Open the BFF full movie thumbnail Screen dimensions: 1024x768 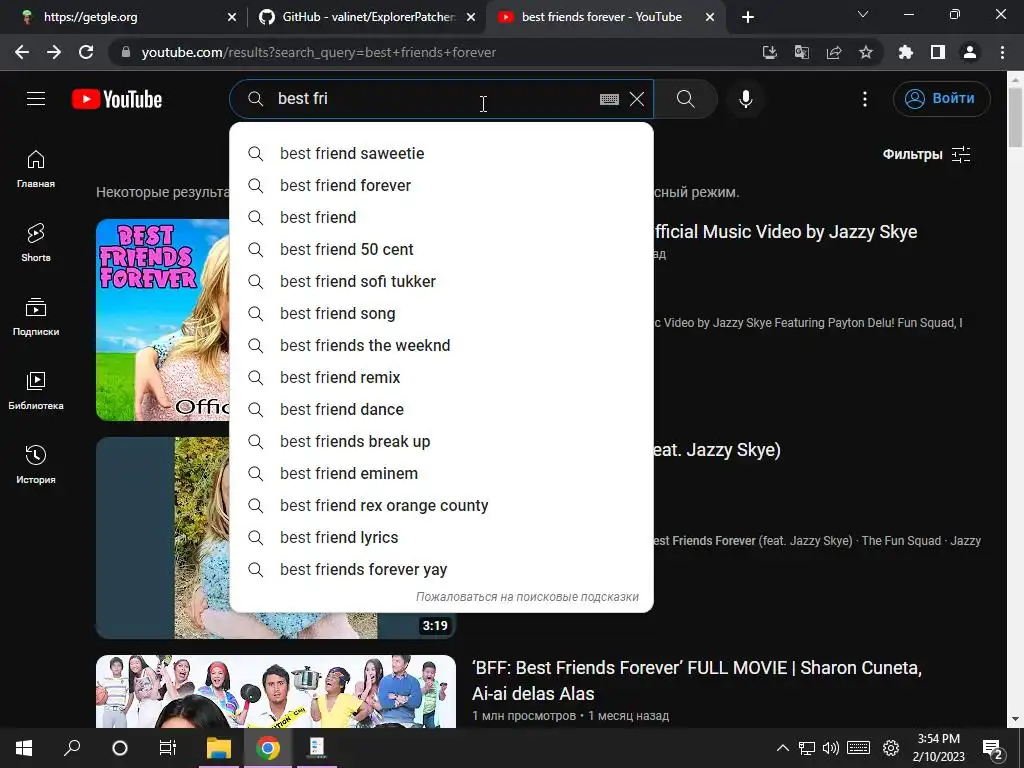[276, 691]
